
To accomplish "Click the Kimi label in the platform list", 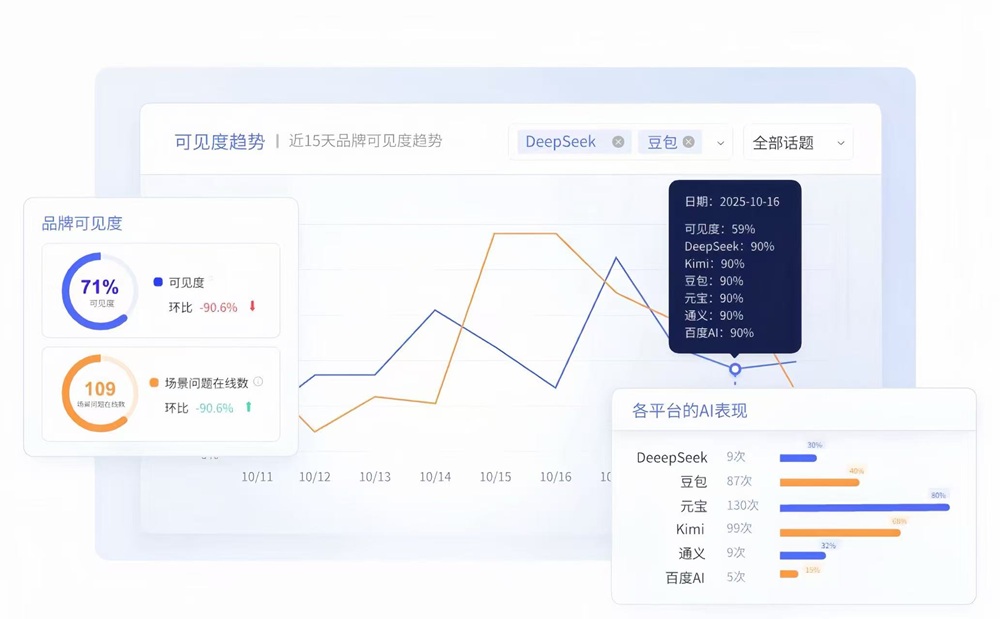I will [690, 529].
